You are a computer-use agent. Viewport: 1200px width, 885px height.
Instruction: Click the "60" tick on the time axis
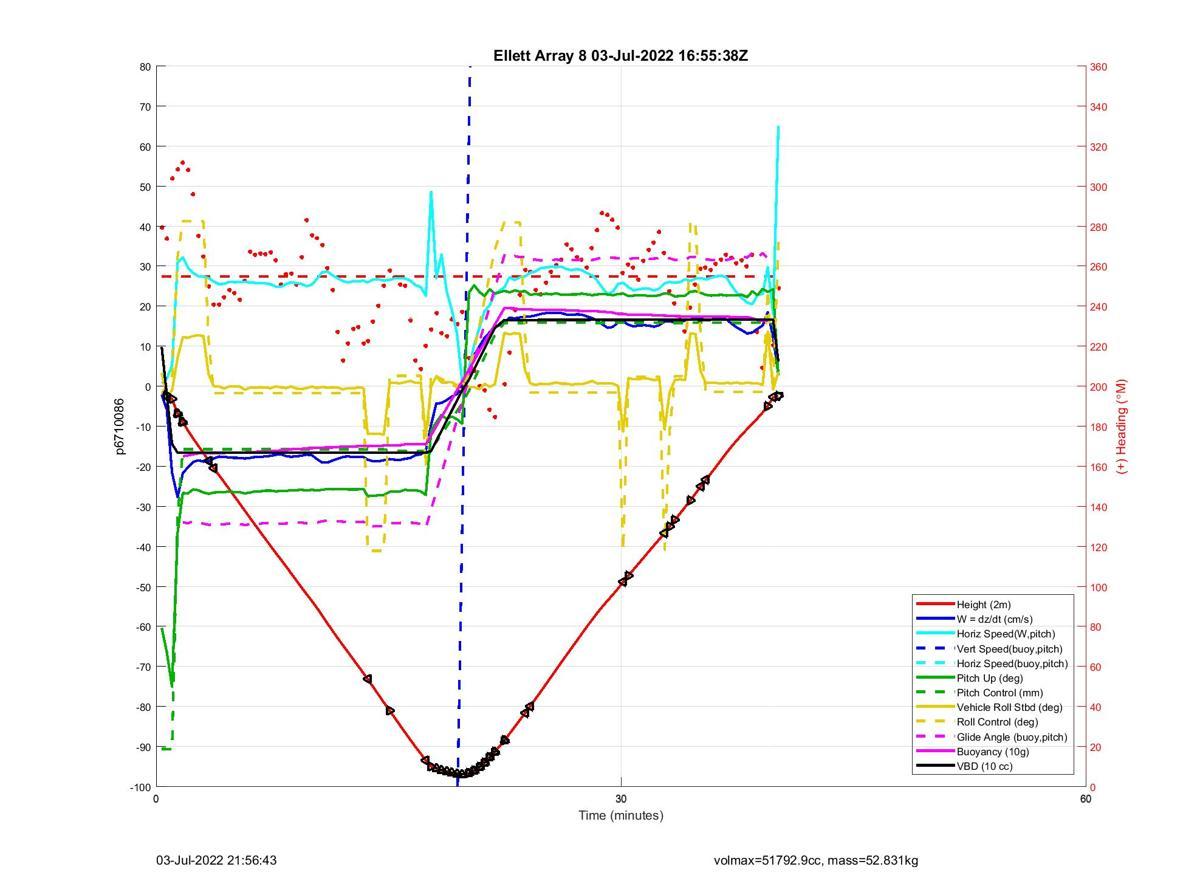point(1085,799)
